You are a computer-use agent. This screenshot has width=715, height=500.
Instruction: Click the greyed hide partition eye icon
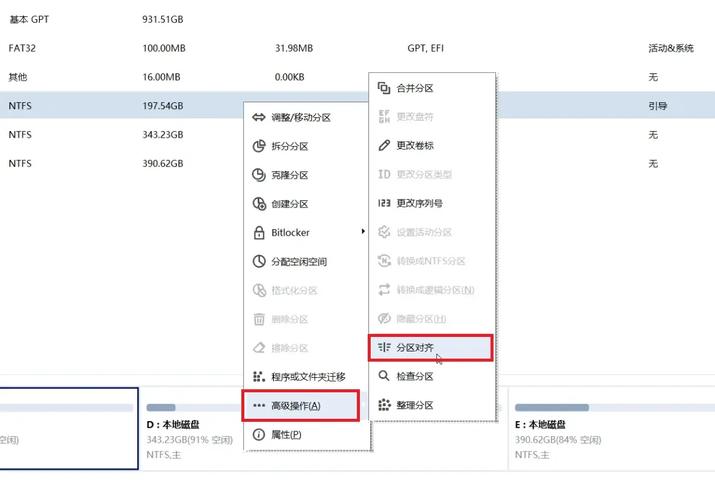[384, 318]
